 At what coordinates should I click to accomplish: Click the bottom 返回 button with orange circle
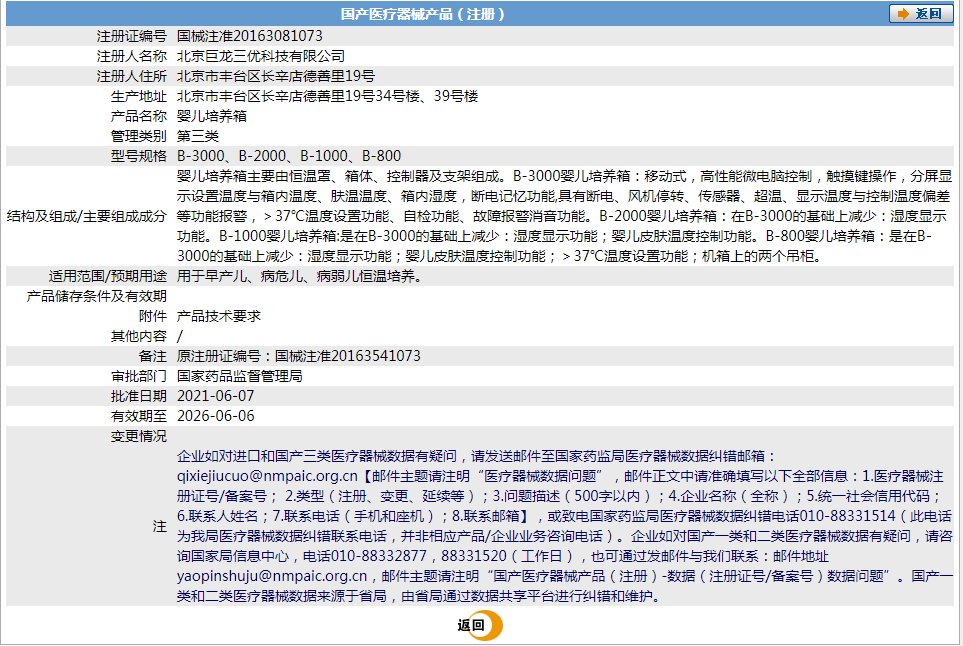tap(480, 625)
